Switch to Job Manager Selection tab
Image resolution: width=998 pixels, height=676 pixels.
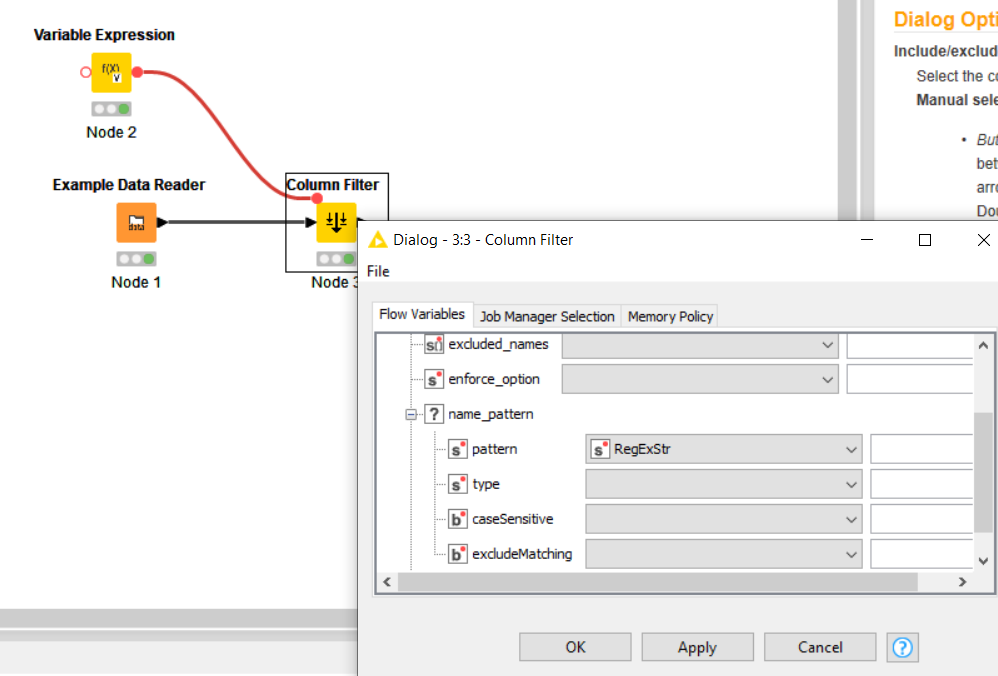547,316
